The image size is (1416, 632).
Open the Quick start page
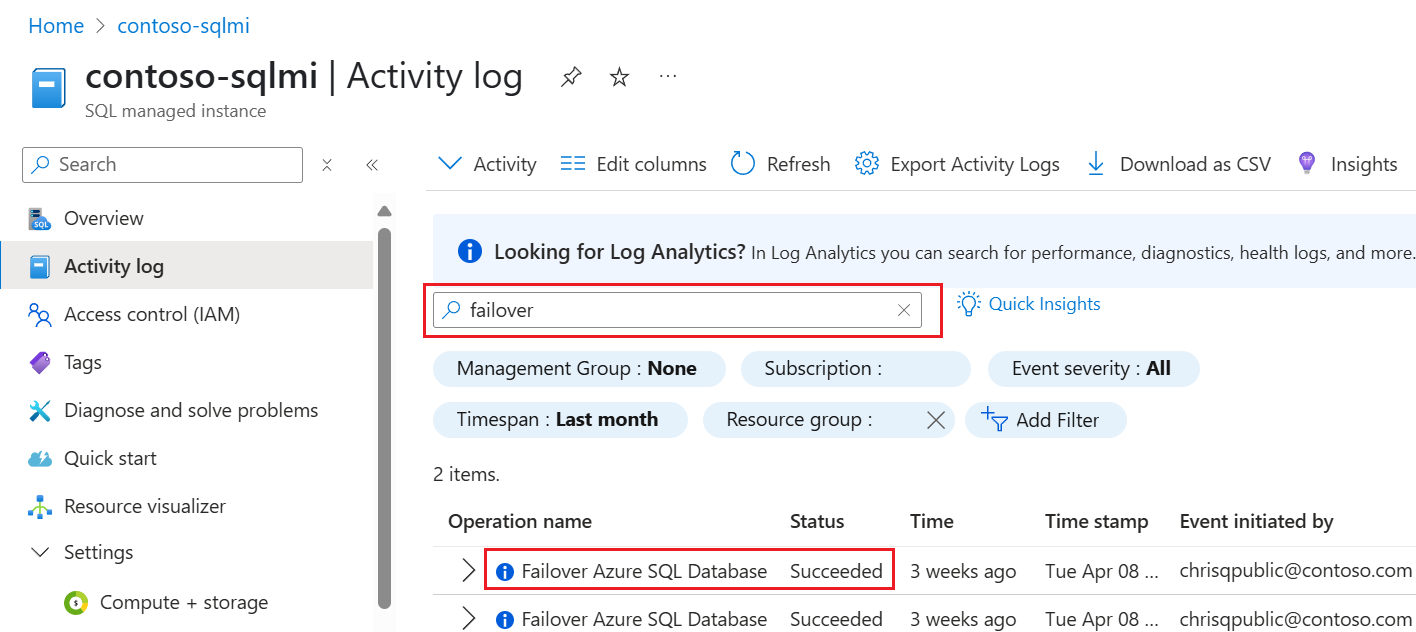click(x=110, y=458)
